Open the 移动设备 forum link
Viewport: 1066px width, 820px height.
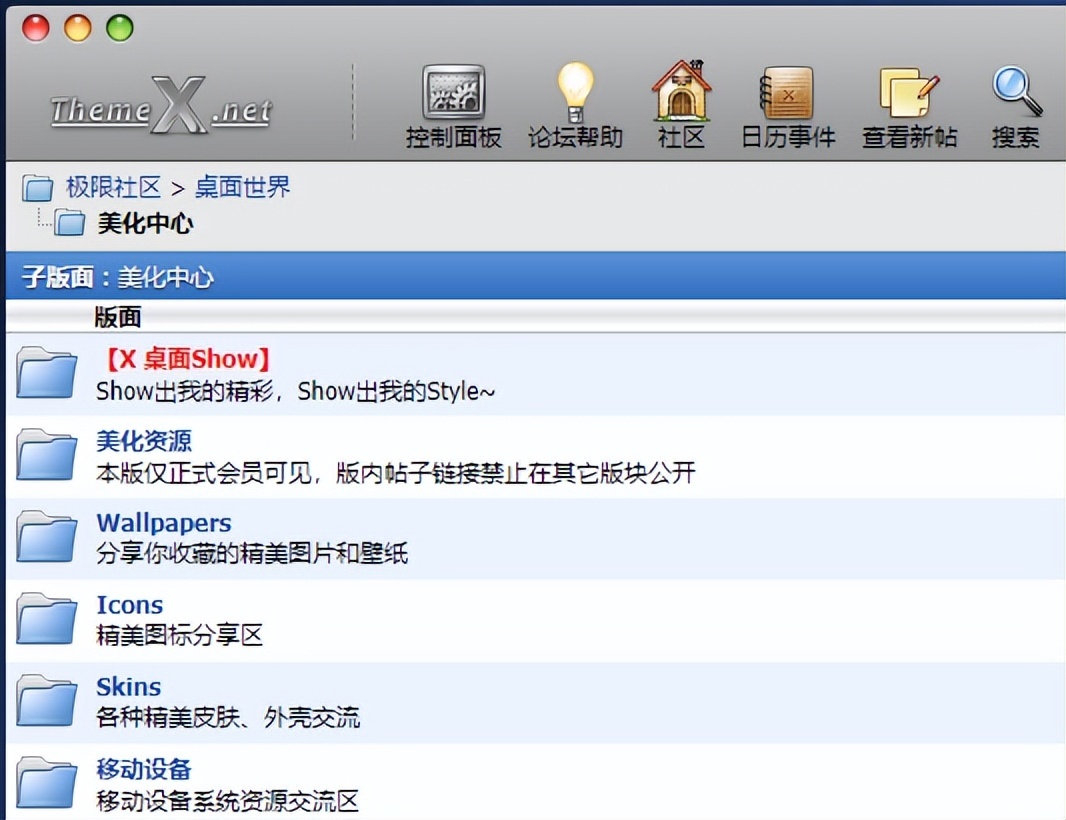click(x=144, y=769)
